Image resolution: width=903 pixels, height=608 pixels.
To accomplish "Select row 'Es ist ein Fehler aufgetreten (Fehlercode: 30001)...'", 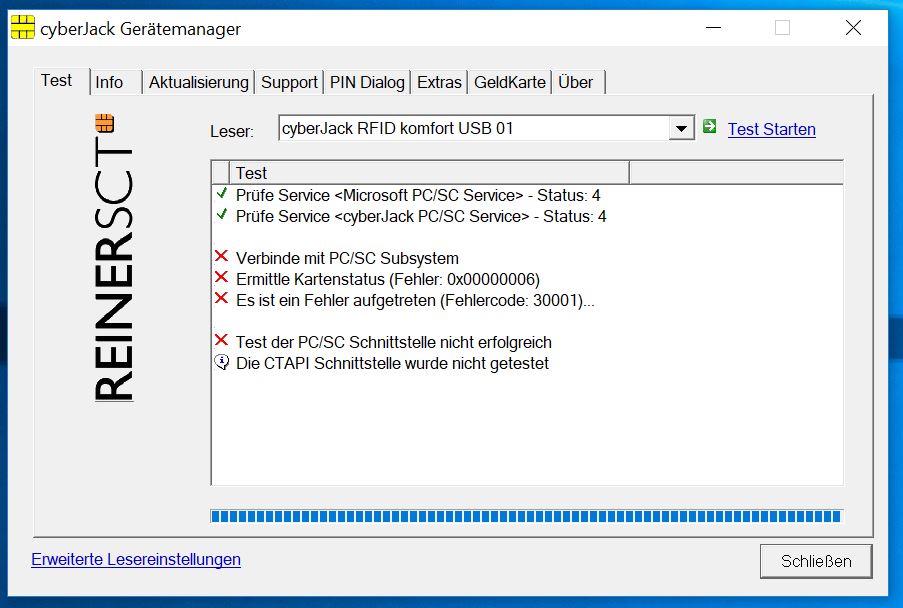I will point(415,301).
